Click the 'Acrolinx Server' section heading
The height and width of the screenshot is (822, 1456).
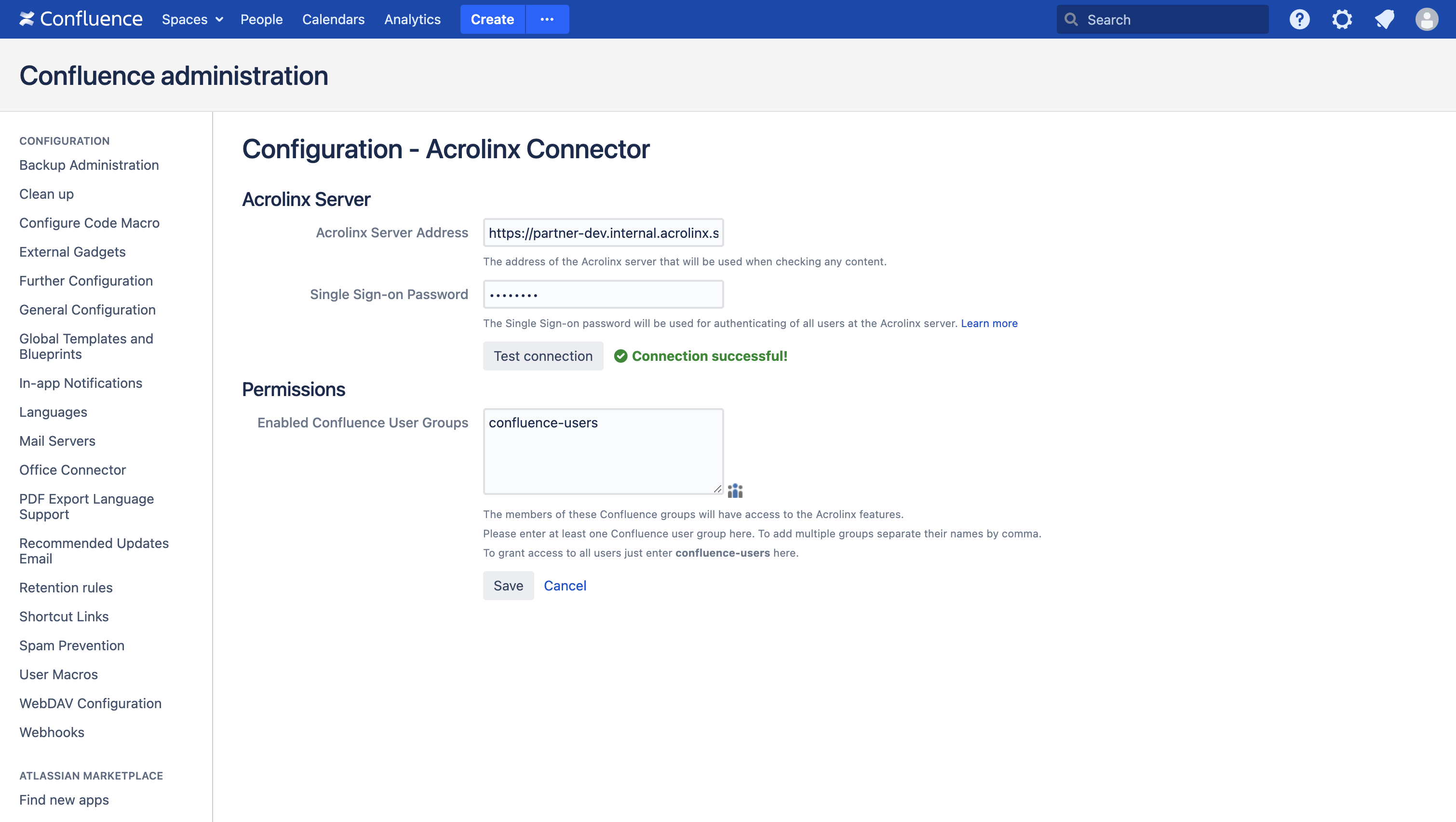point(306,199)
